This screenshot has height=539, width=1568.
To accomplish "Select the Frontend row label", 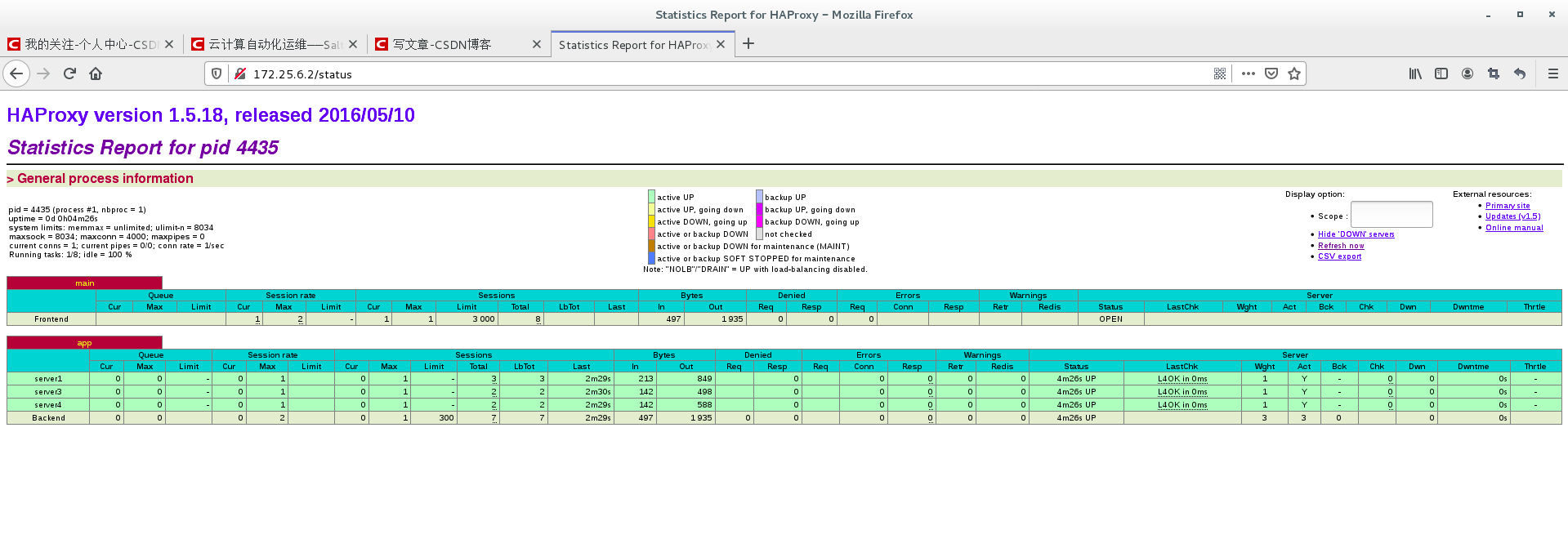I will pos(51,319).
